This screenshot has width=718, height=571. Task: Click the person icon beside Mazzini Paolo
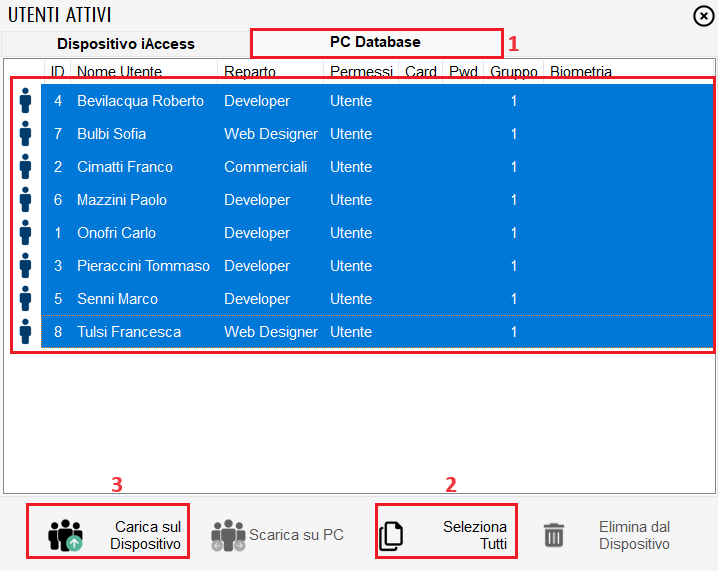pyautogui.click(x=26, y=200)
